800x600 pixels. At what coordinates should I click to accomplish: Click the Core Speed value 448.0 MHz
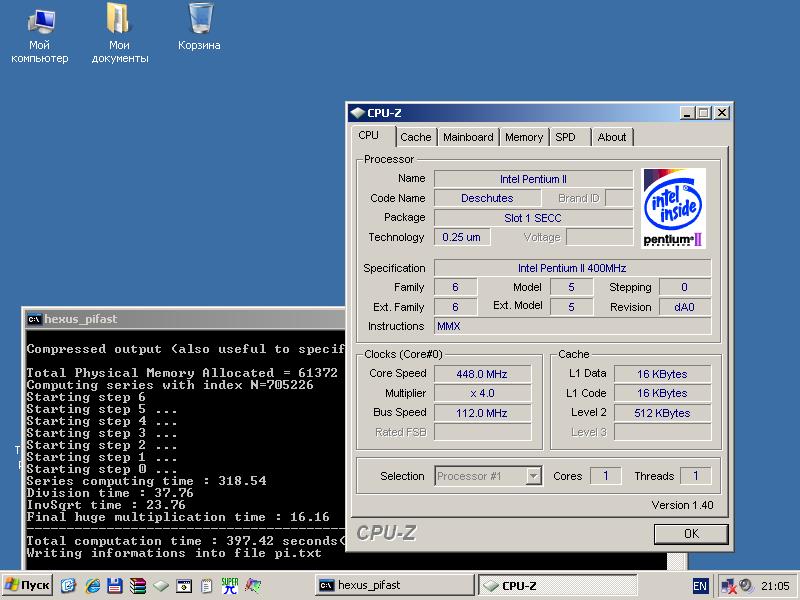click(x=482, y=374)
